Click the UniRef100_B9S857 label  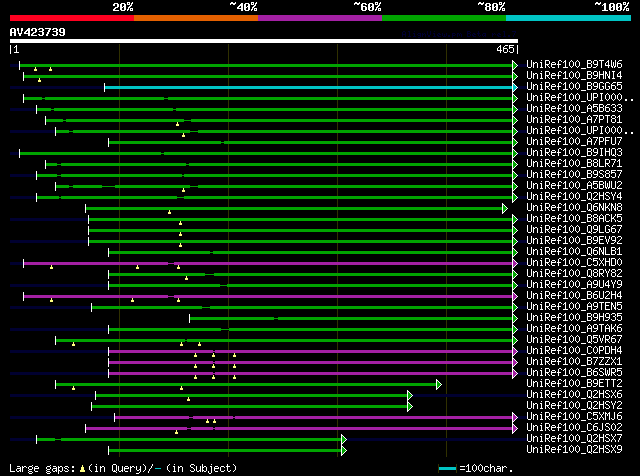click(574, 175)
